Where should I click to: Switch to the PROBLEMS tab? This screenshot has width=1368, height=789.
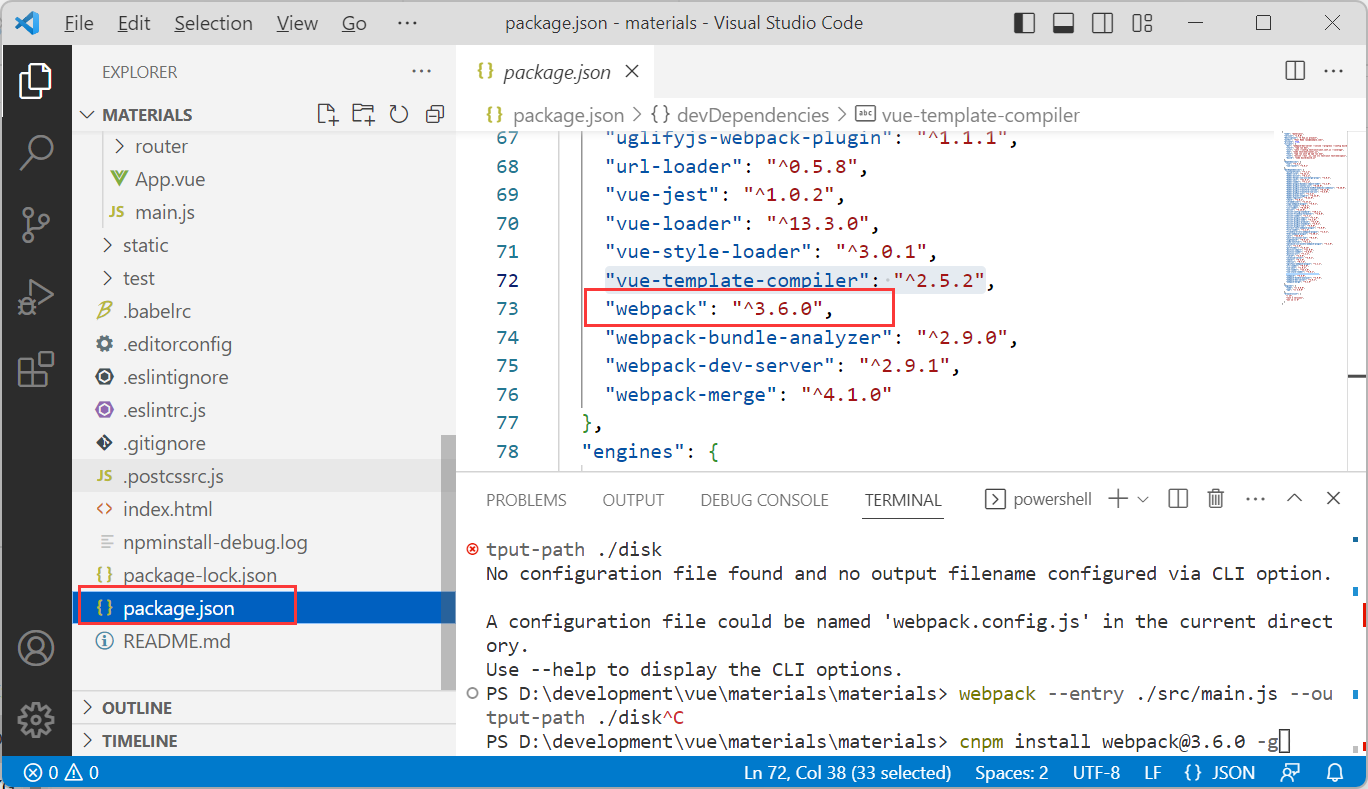click(526, 500)
